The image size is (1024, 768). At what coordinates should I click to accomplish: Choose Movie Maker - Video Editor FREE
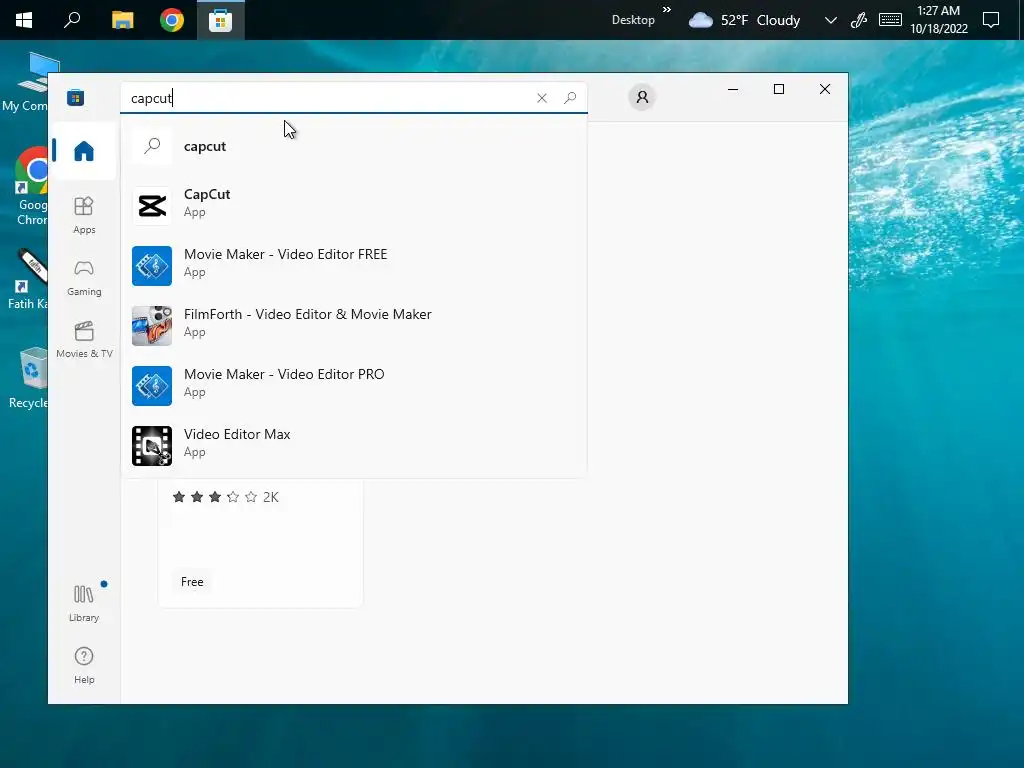click(353, 265)
